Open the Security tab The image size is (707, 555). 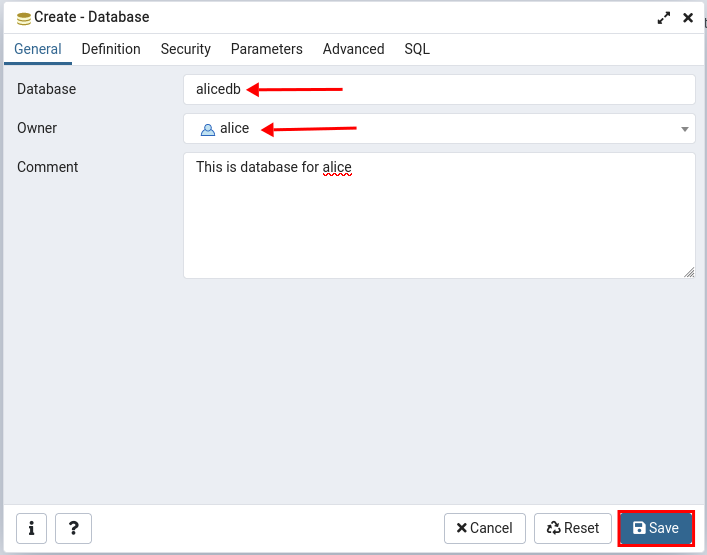186,49
